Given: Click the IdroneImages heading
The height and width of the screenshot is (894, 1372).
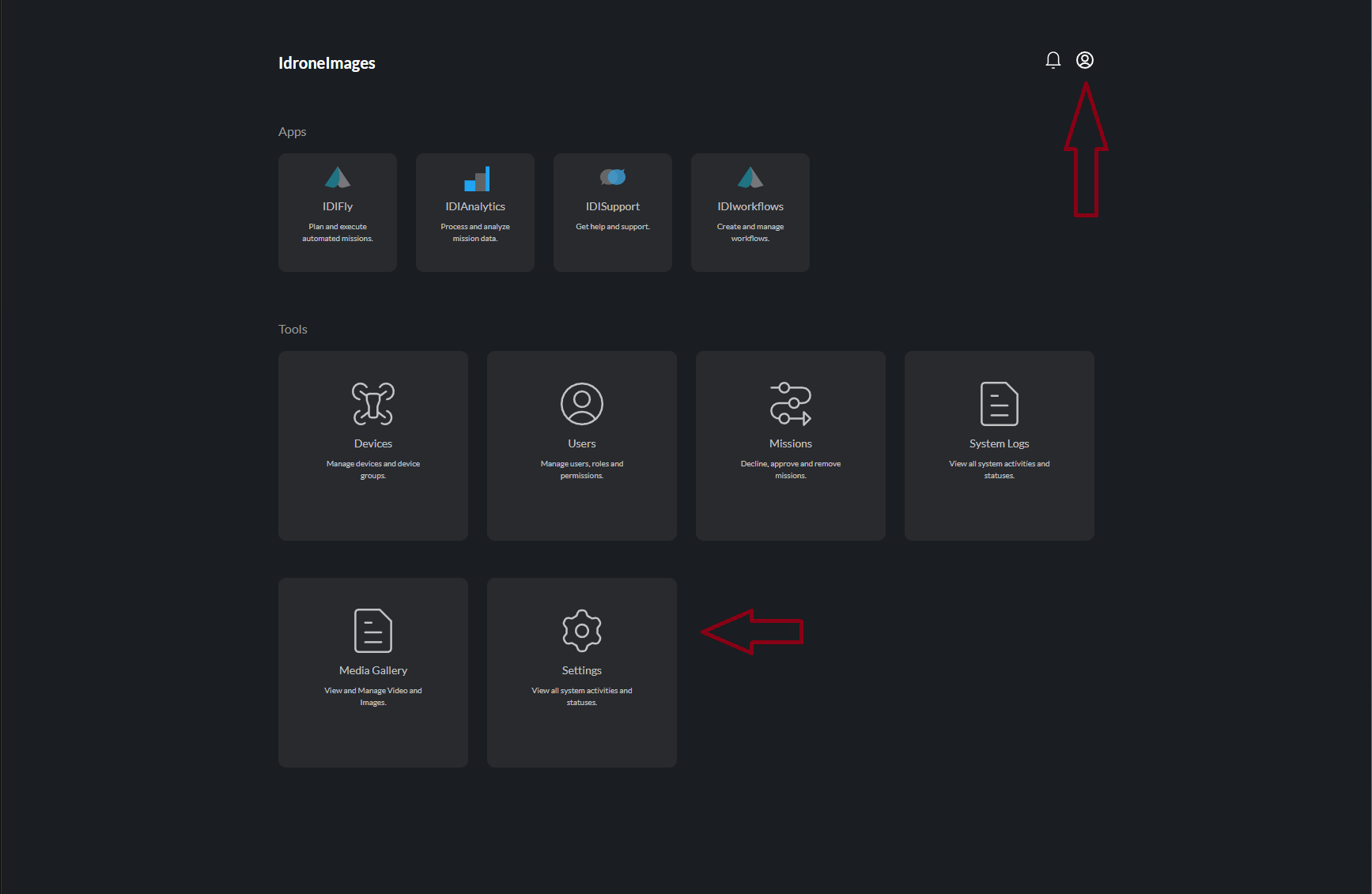Looking at the screenshot, I should [x=327, y=62].
